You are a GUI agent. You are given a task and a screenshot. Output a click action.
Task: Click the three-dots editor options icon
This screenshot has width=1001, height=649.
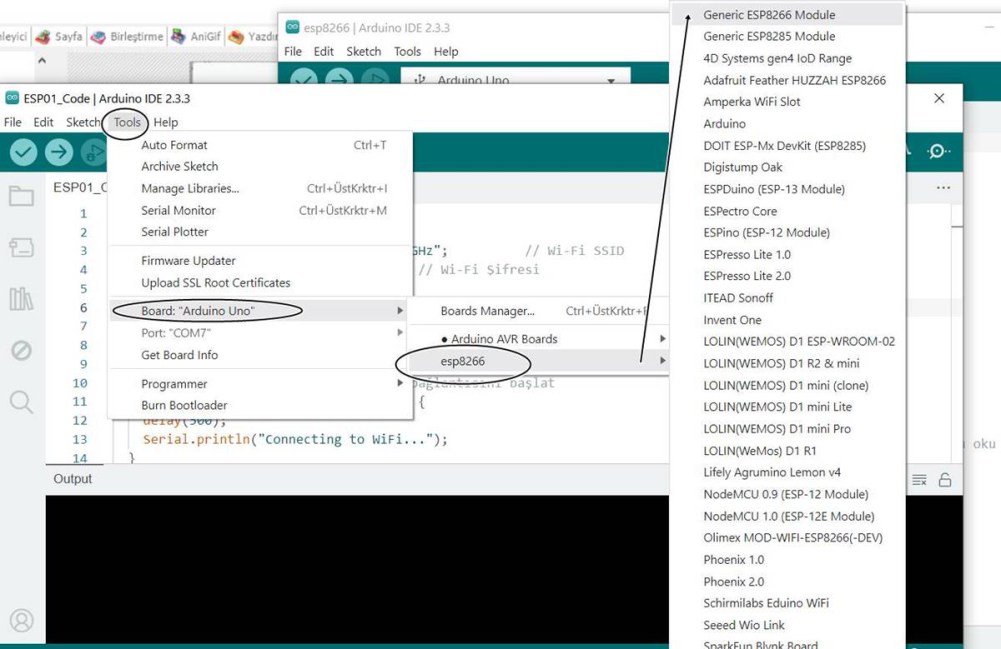coord(943,188)
